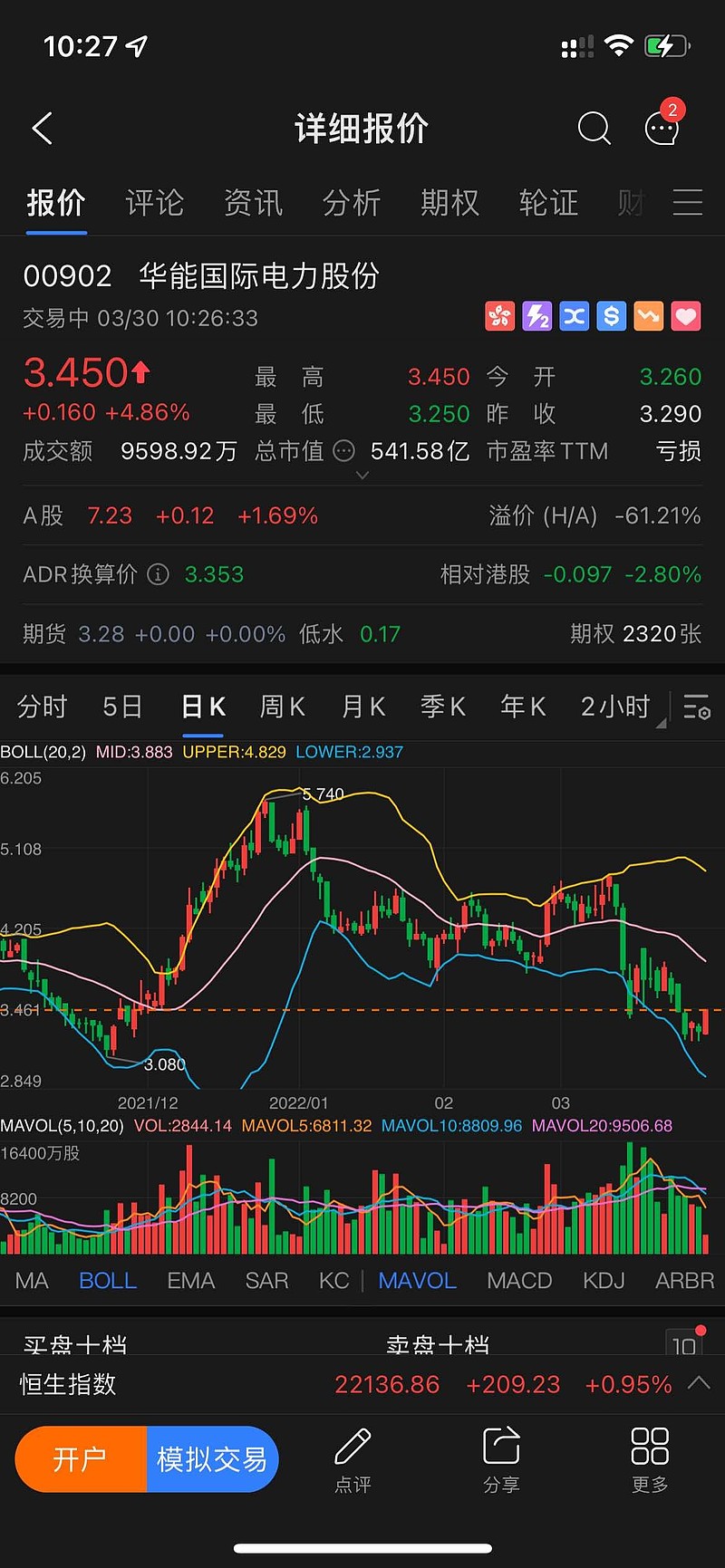Enable the KDJ sub-indicator
This screenshot has height=1568, width=725.
tap(604, 1281)
